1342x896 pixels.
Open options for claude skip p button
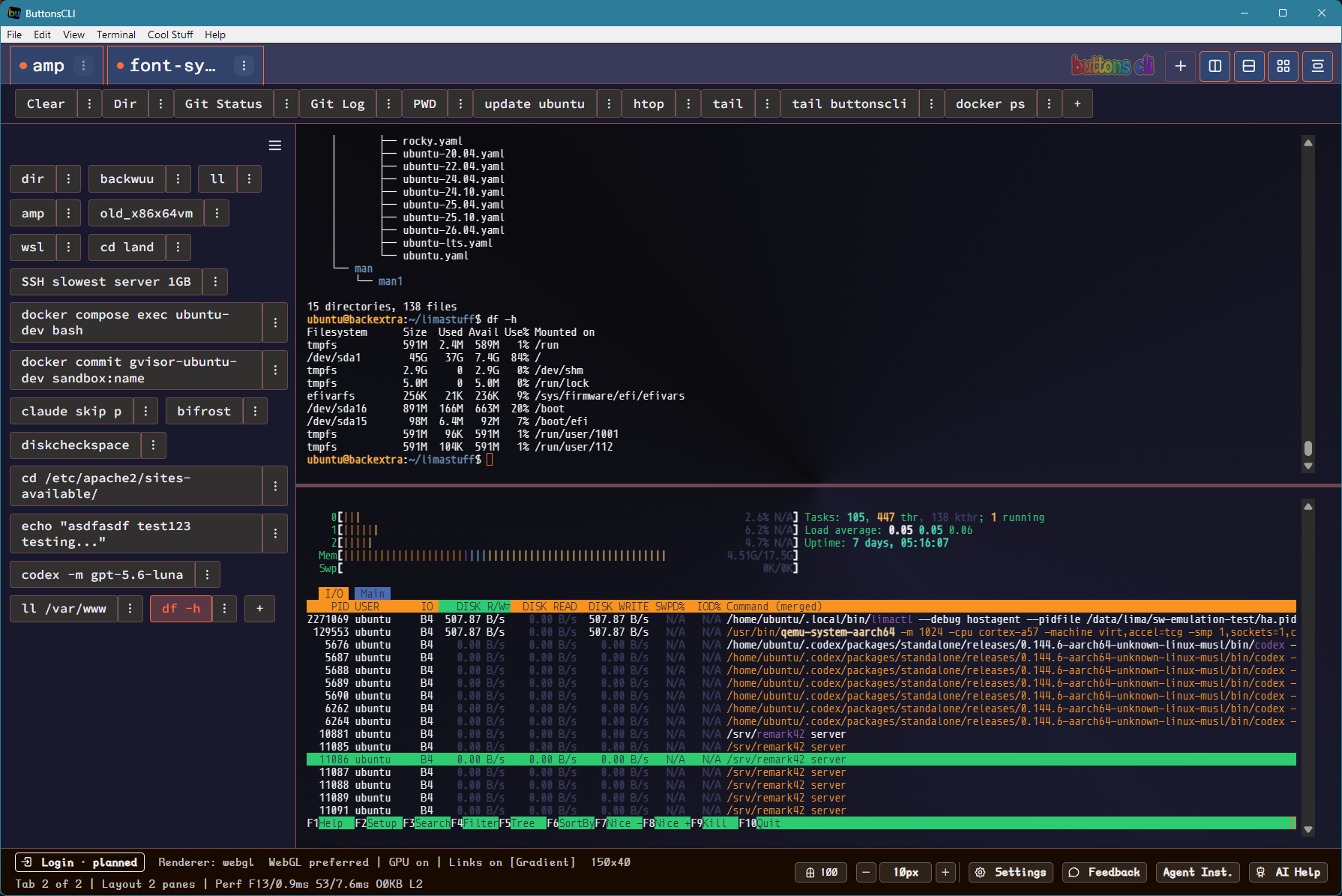tap(145, 412)
